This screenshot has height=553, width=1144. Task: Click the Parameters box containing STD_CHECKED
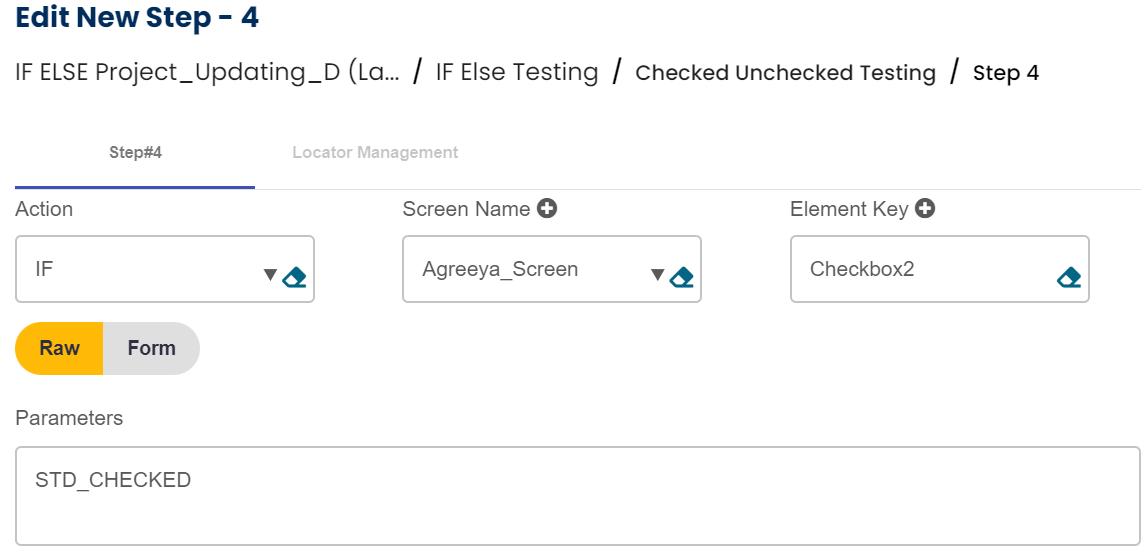coord(577,496)
